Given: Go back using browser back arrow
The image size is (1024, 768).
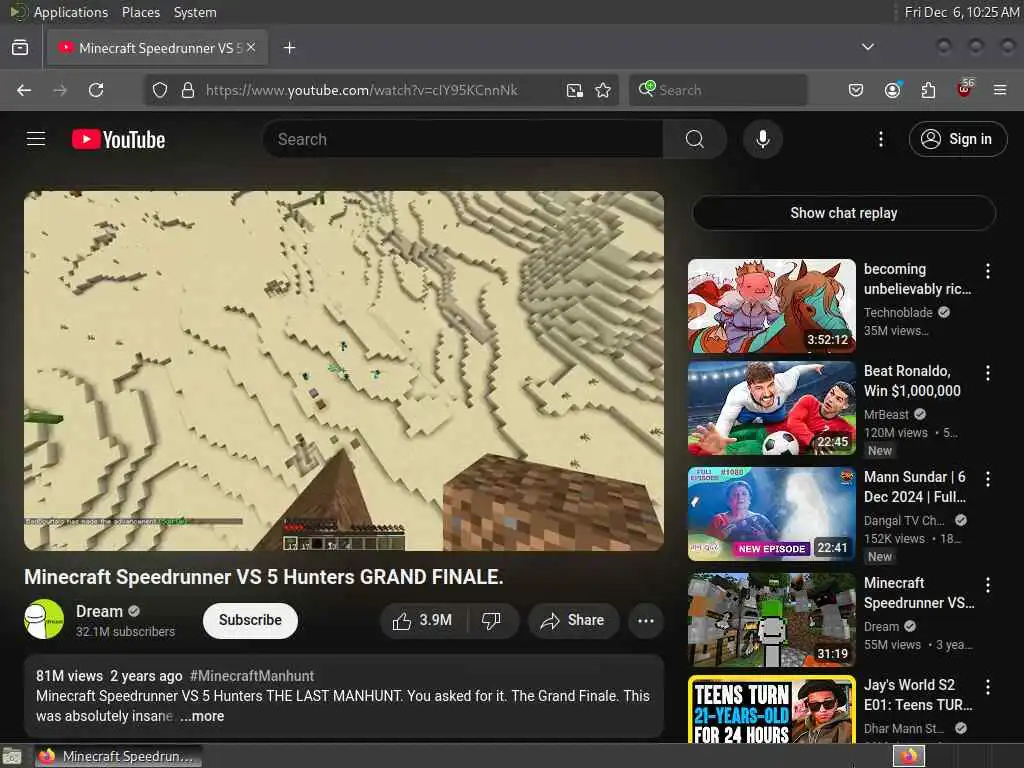Looking at the screenshot, I should [24, 90].
